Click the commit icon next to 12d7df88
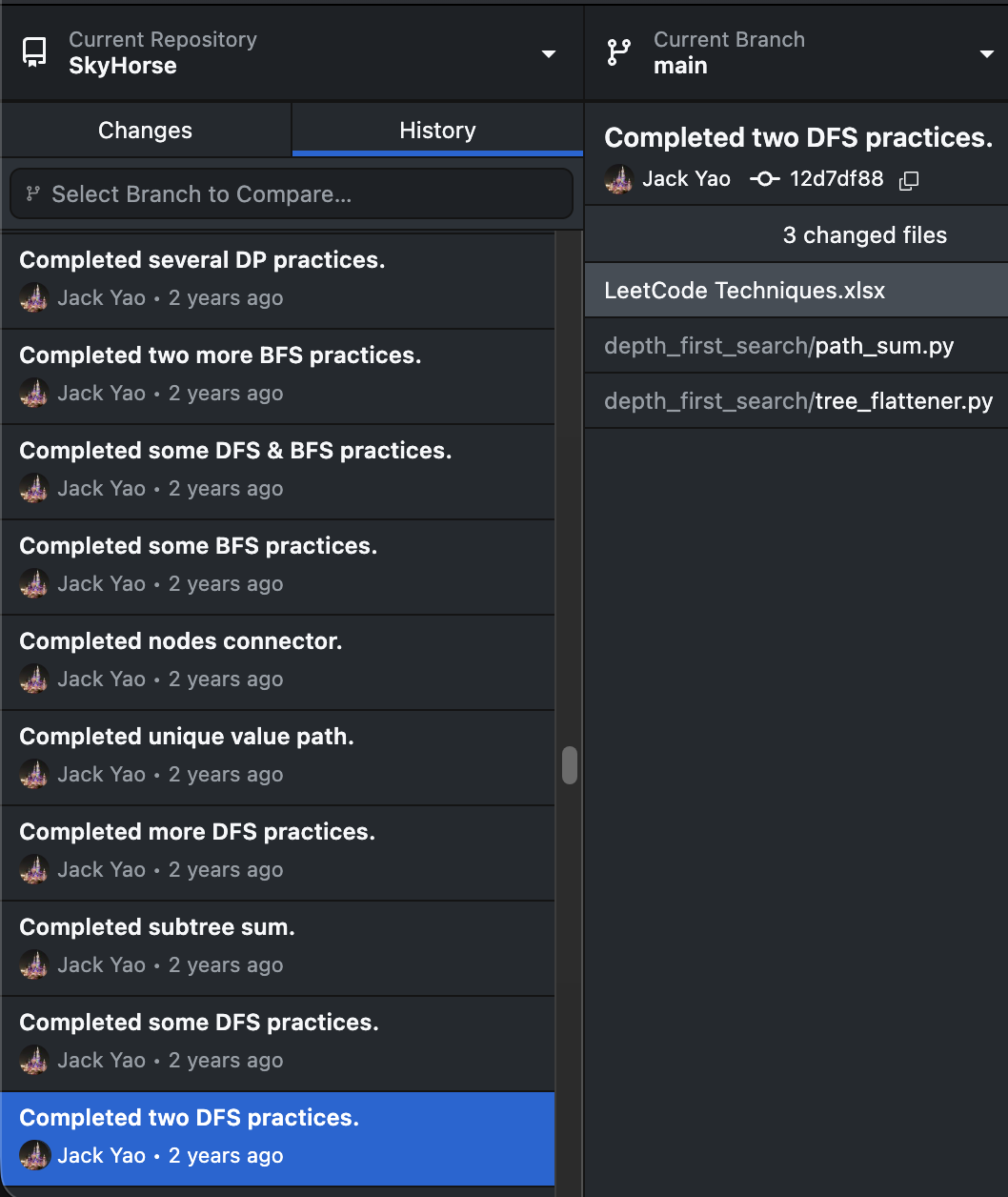Viewport: 1008px width, 1197px height. [765, 179]
